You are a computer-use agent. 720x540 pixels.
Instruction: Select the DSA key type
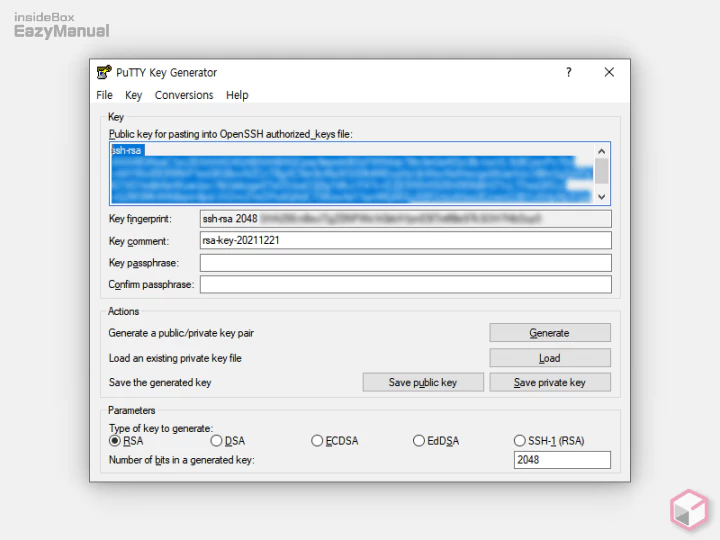216,440
